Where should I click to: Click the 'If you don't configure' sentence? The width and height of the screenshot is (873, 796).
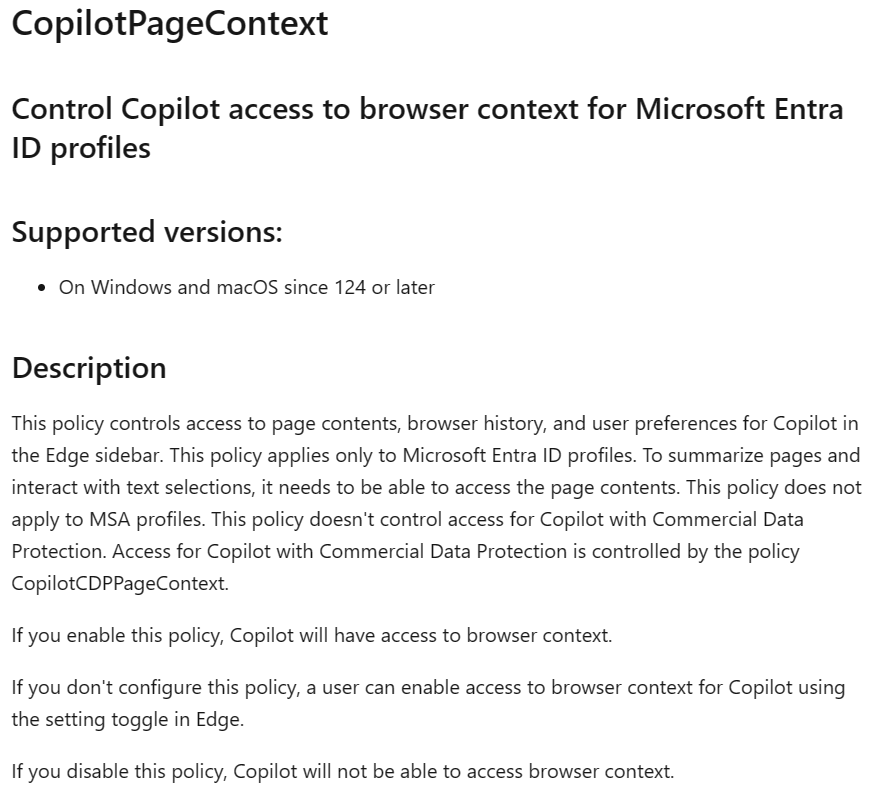coord(428,703)
